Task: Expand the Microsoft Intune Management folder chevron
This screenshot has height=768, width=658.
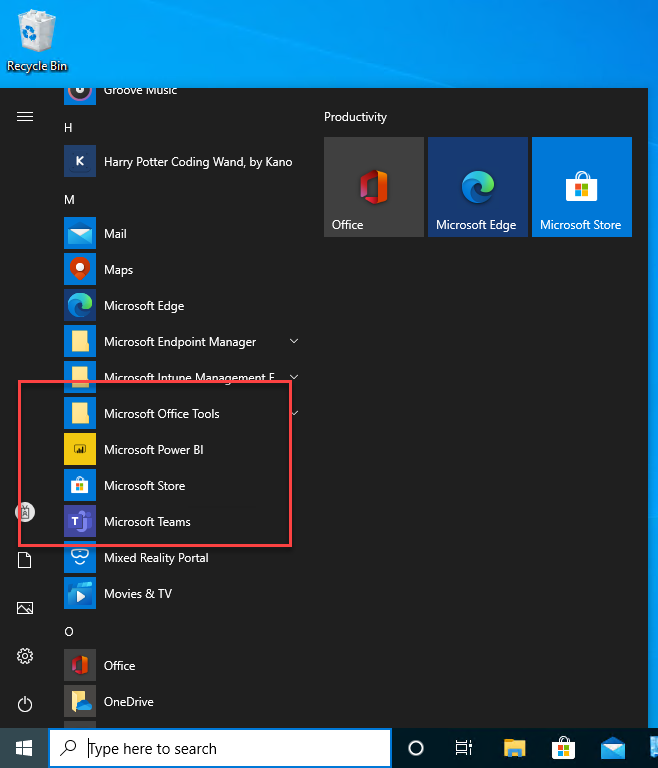Action: [294, 377]
